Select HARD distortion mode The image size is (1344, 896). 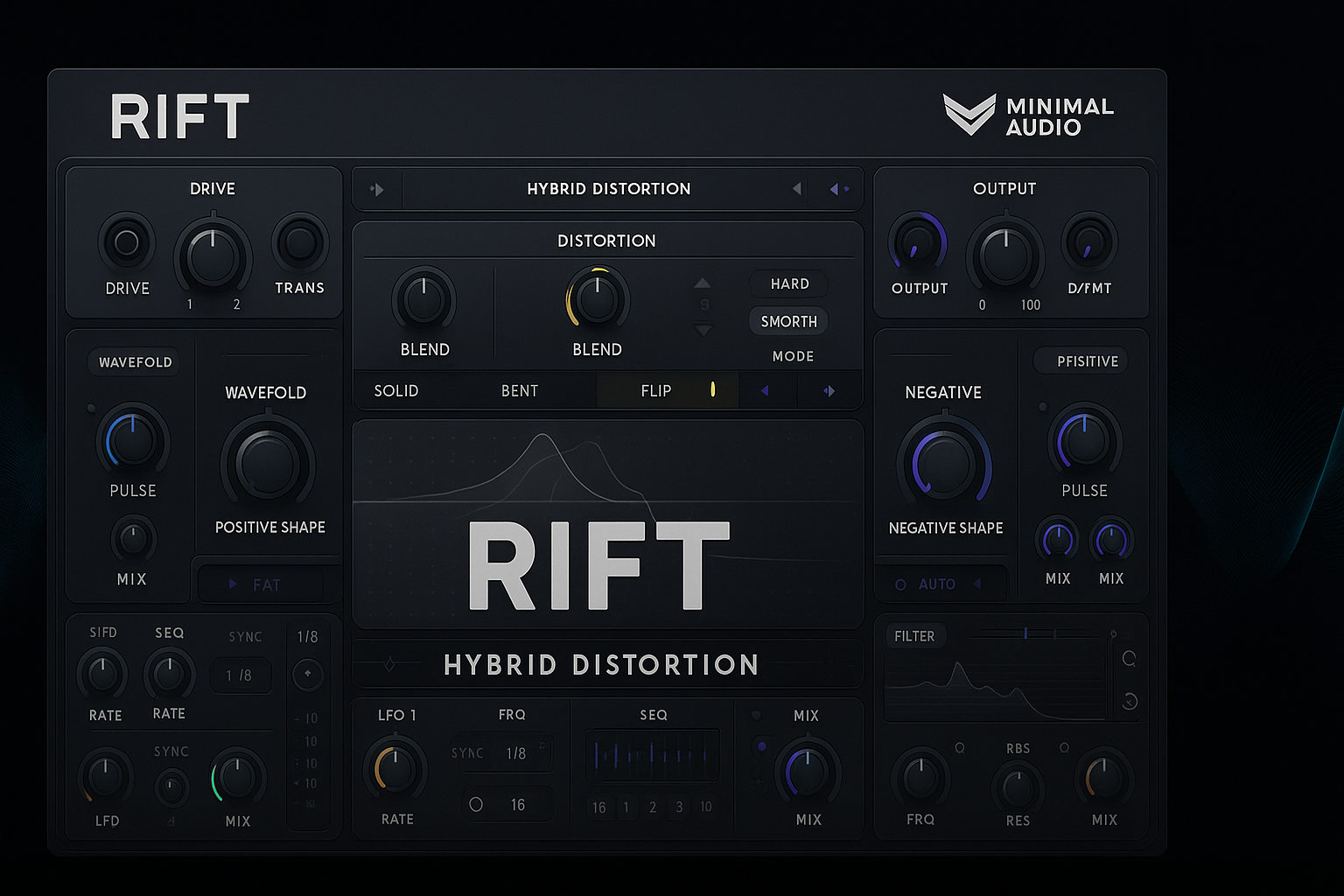point(789,283)
